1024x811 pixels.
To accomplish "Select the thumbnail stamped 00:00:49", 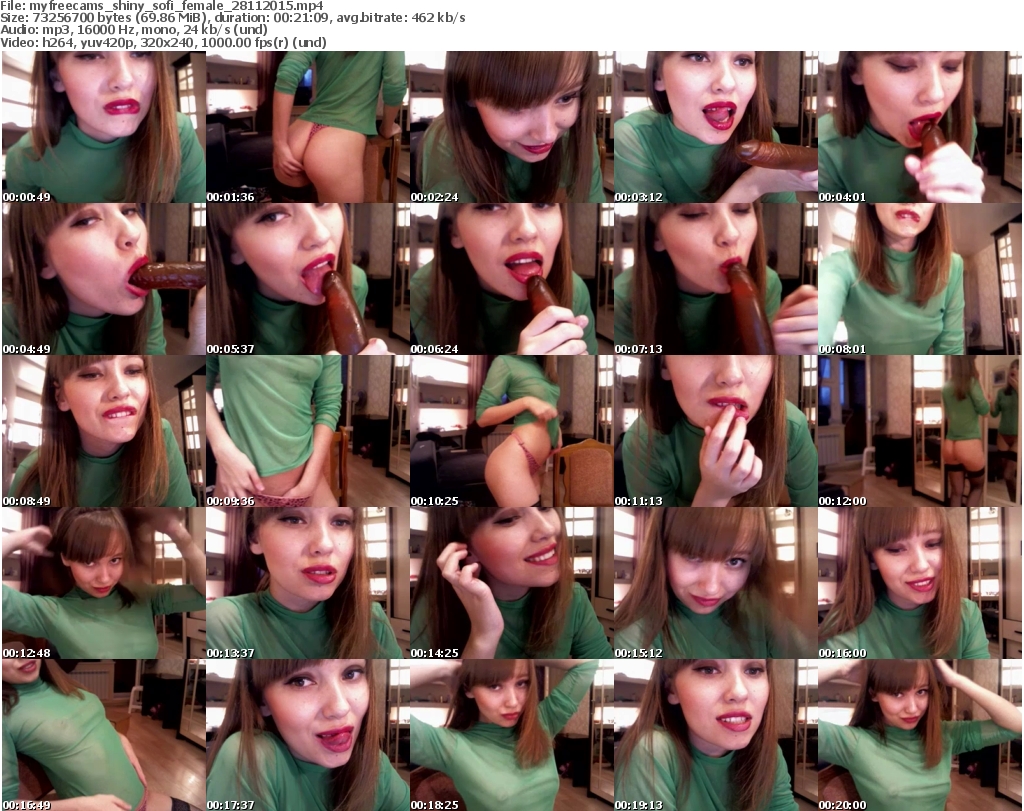I will click(104, 127).
